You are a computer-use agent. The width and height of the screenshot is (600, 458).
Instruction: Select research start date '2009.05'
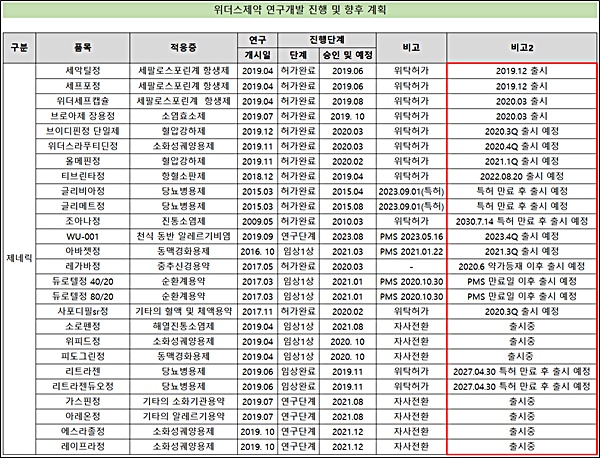click(258, 222)
